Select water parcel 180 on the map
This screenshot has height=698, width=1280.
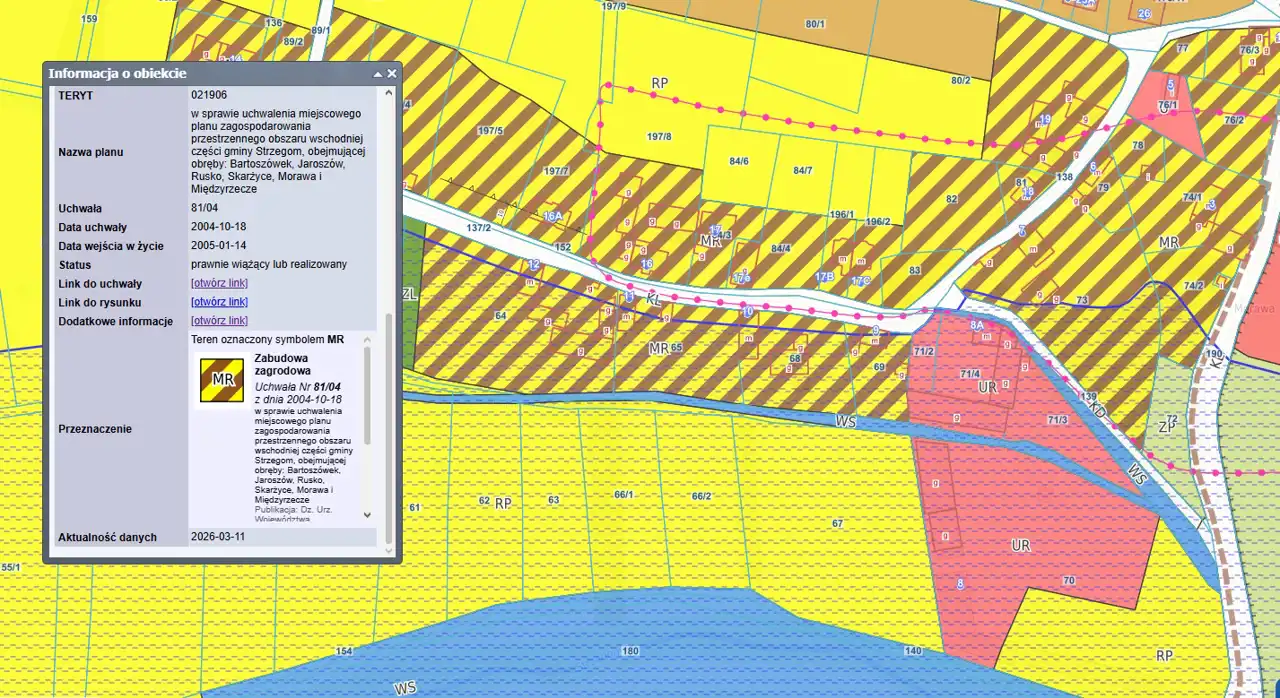tap(630, 651)
